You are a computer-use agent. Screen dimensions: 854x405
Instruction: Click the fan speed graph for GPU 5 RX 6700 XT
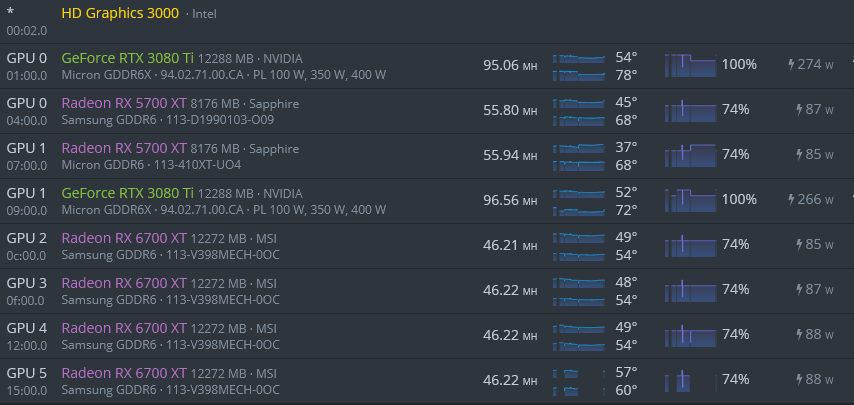[691, 379]
